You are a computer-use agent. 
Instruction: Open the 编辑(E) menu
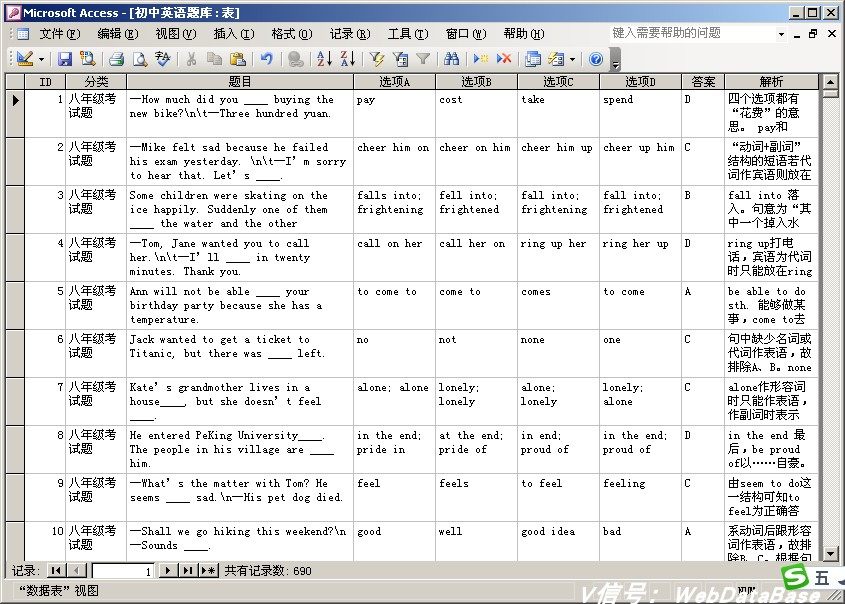coord(117,34)
